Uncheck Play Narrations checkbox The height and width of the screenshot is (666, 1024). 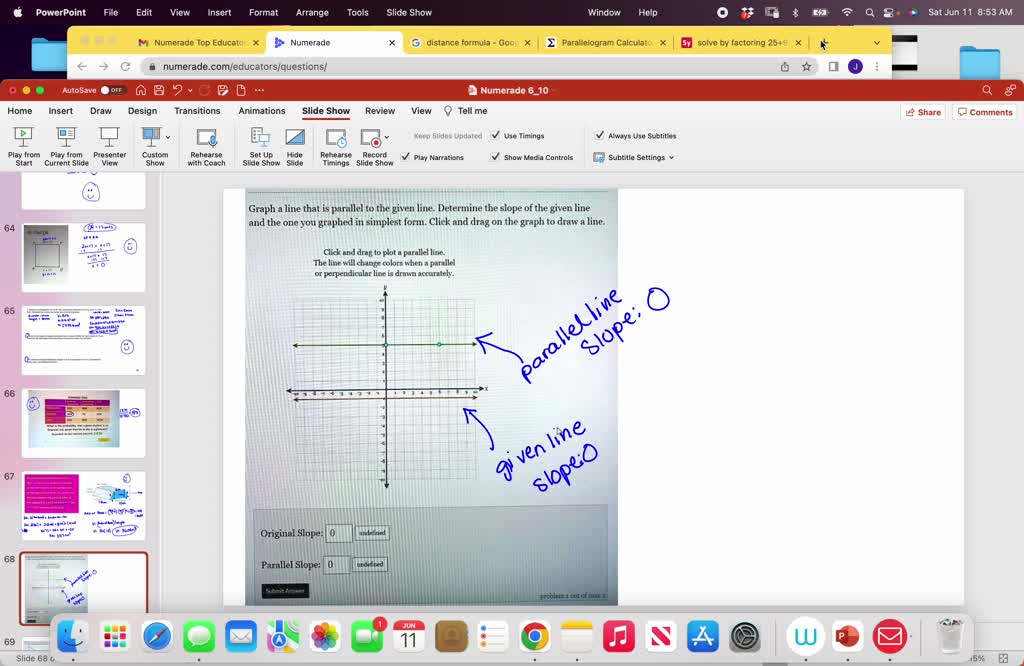click(406, 157)
